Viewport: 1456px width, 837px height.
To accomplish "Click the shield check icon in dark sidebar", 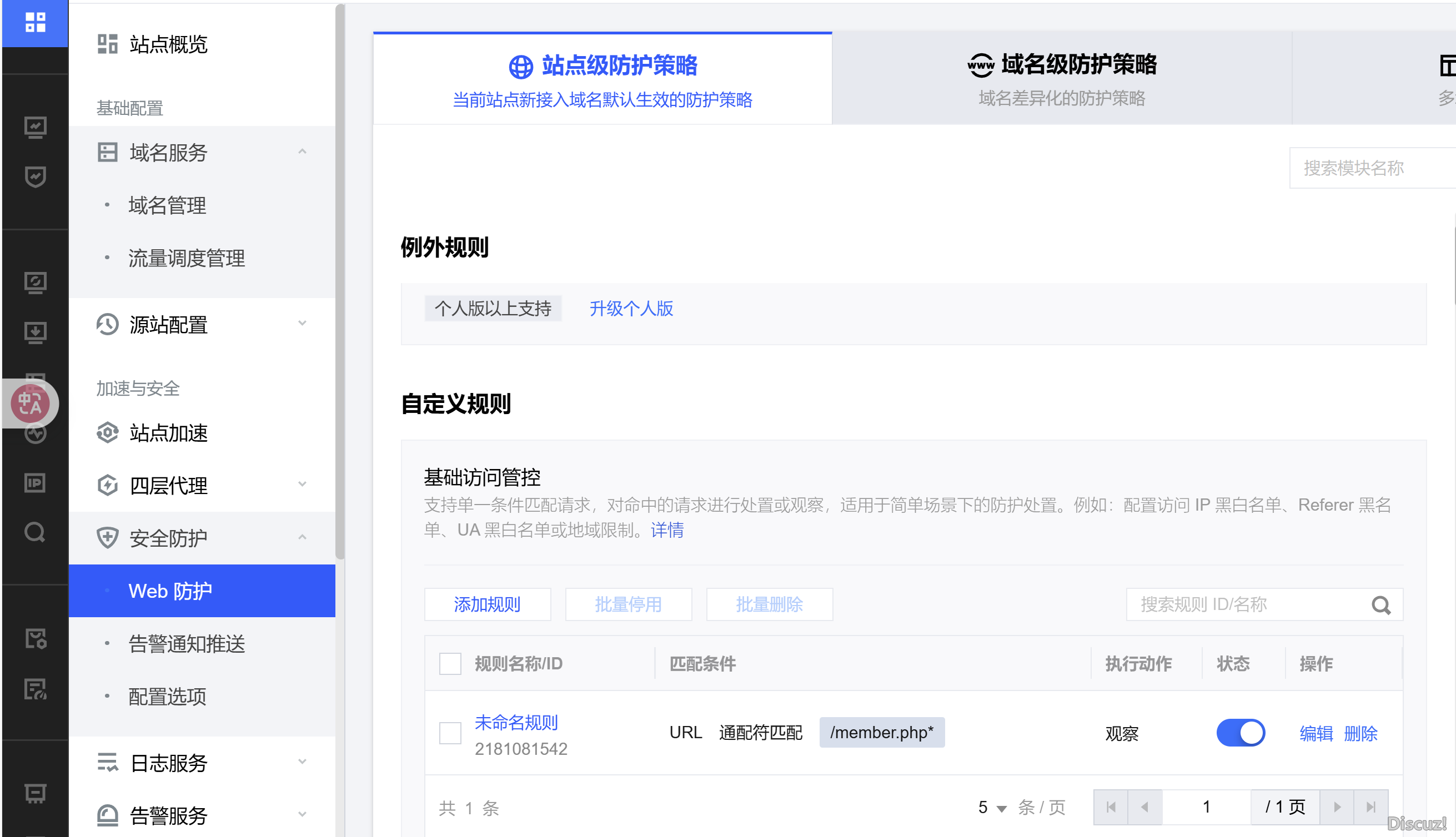I will click(35, 177).
